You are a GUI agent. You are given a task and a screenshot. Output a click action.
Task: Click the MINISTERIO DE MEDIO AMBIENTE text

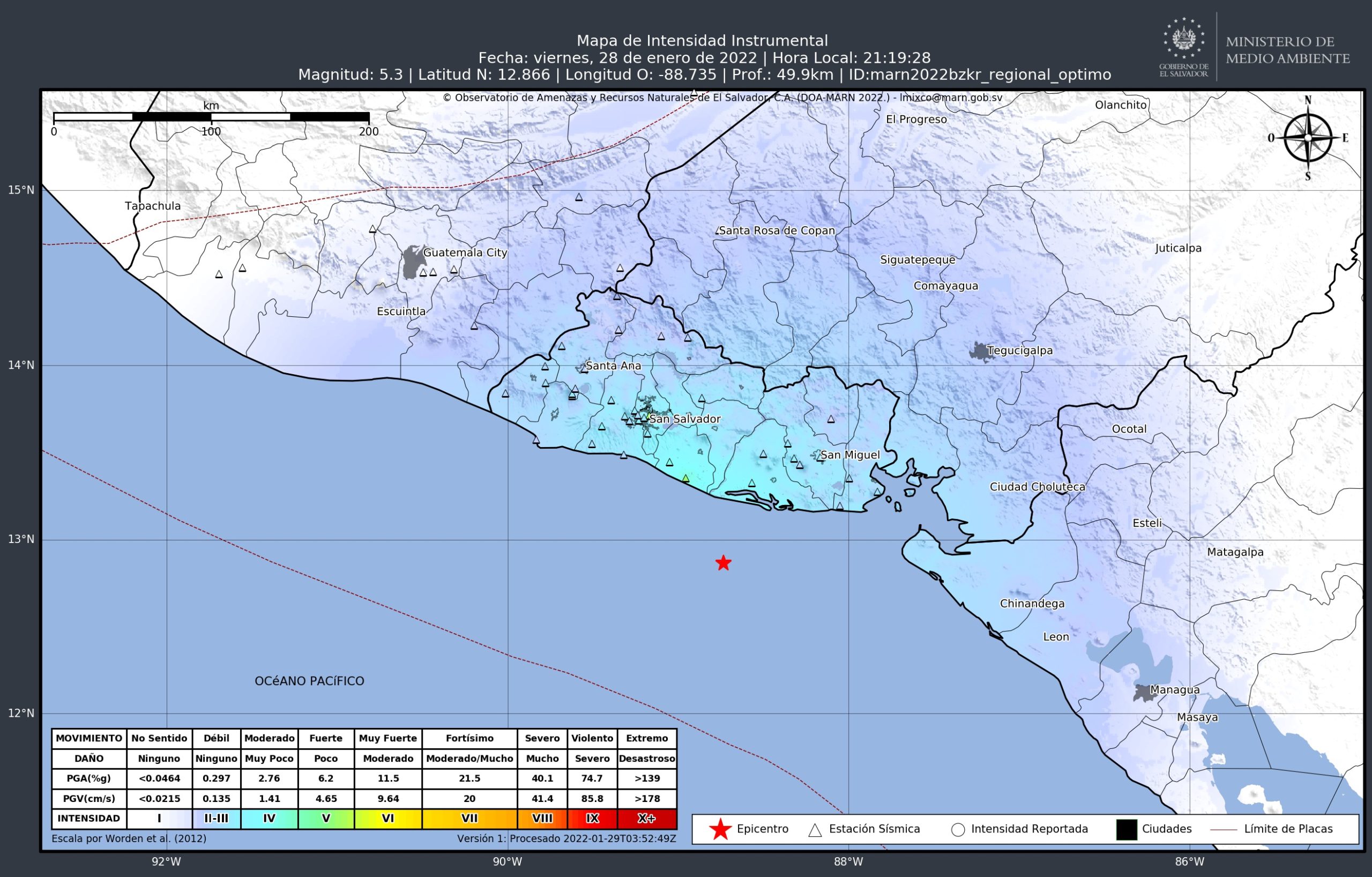[x=1288, y=50]
